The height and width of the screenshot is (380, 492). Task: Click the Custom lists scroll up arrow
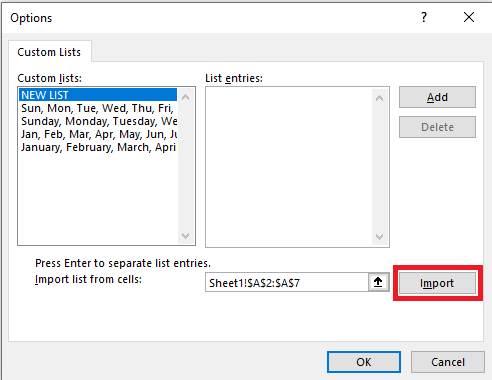pyautogui.click(x=186, y=97)
